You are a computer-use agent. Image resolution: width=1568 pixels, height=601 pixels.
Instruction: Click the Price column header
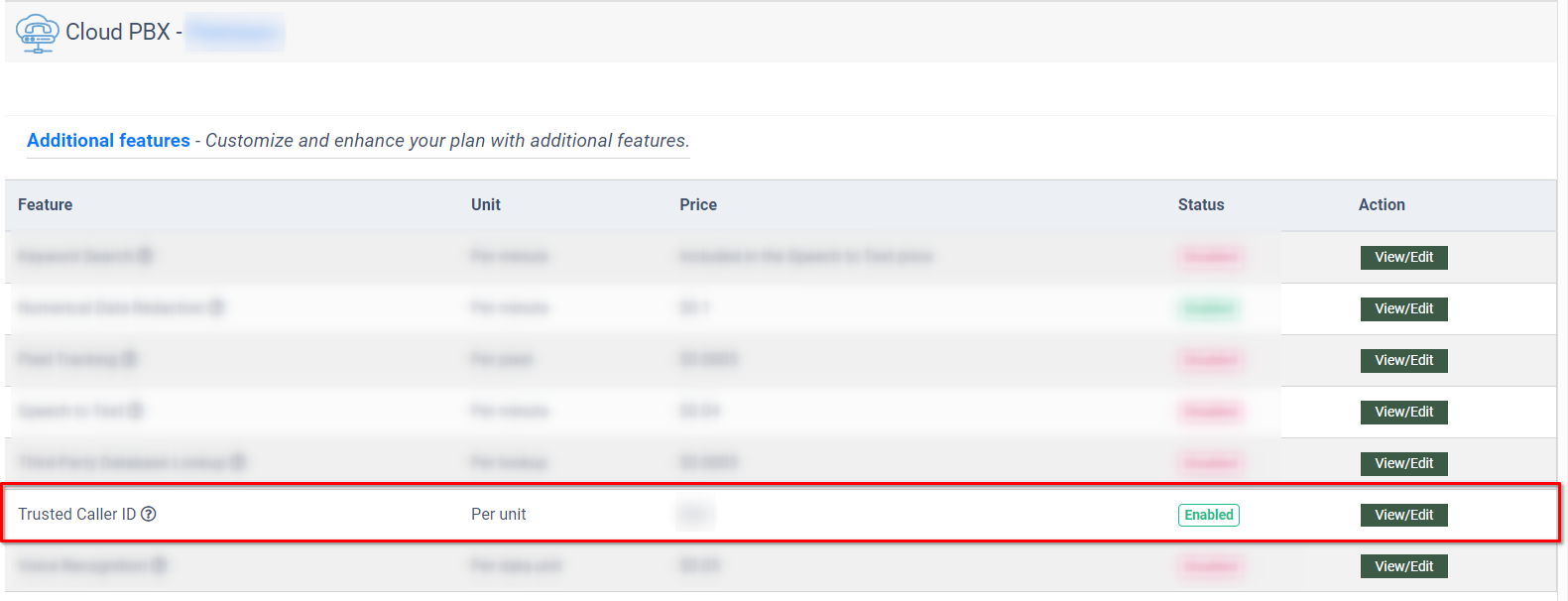click(x=698, y=204)
